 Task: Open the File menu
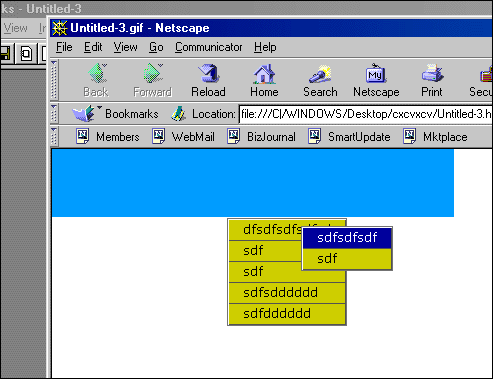point(64,47)
